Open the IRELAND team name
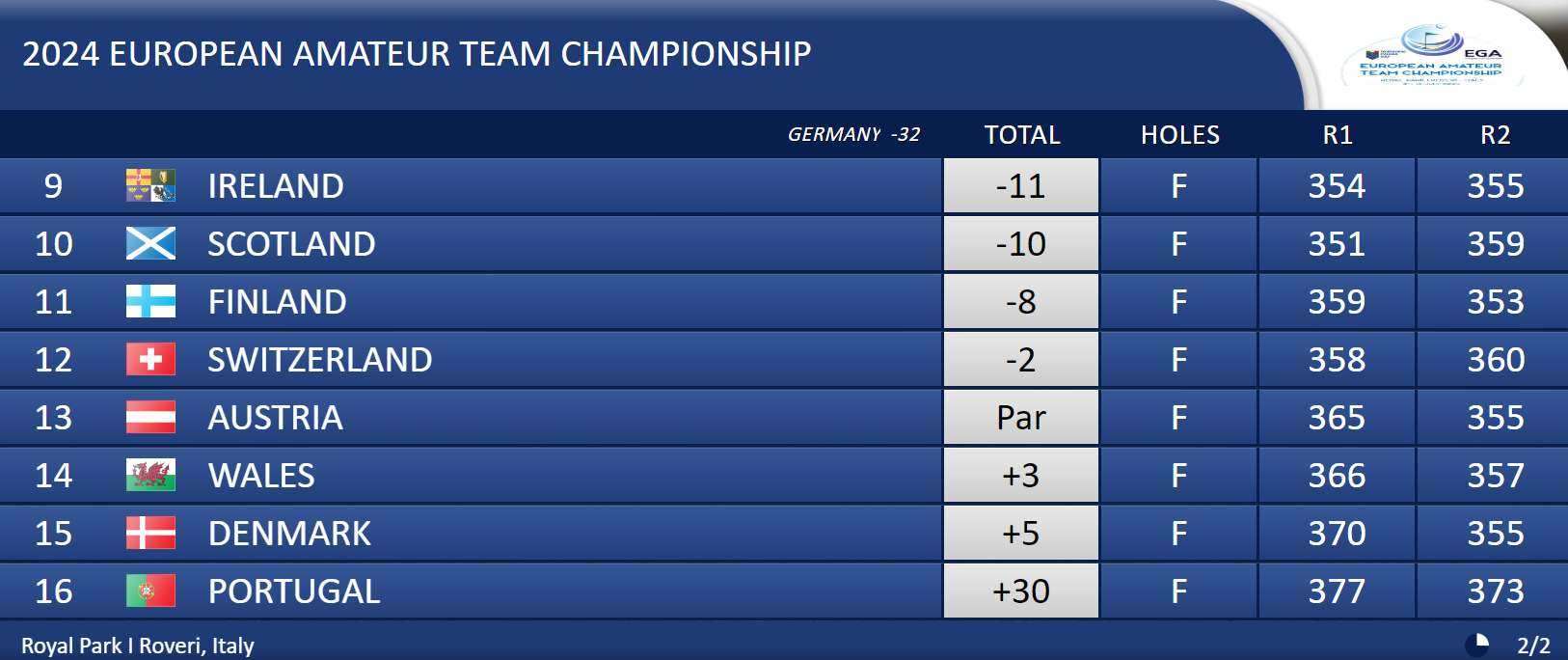The height and width of the screenshot is (660, 1568). [x=276, y=186]
